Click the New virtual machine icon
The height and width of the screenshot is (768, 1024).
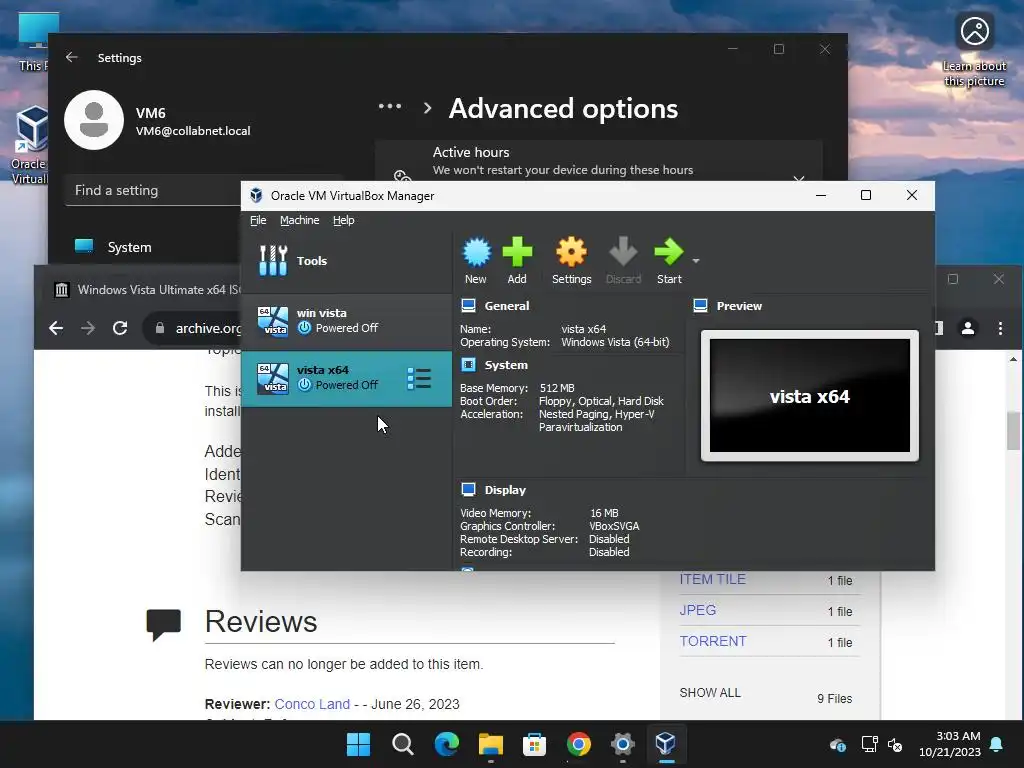476,253
